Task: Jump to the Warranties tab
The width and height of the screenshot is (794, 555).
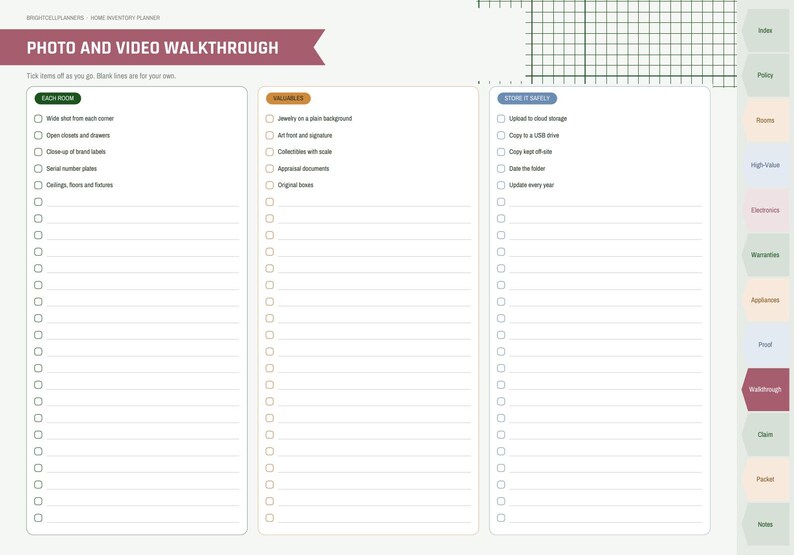Action: [x=765, y=255]
